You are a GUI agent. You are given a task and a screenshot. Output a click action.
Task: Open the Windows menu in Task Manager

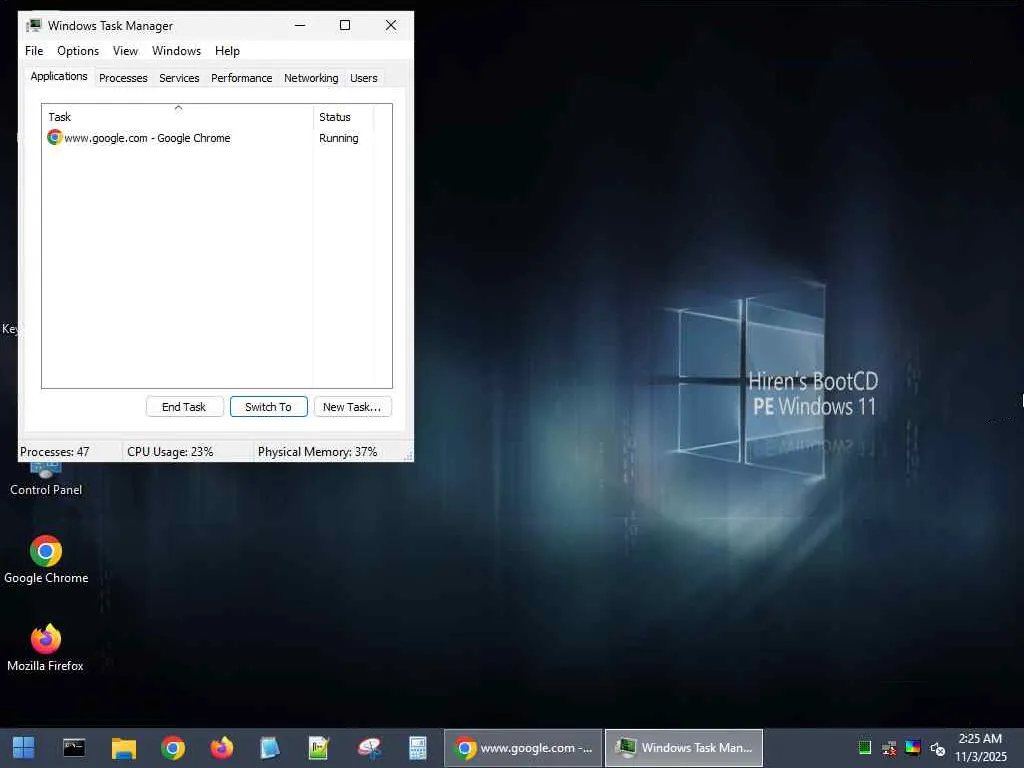pos(176,51)
